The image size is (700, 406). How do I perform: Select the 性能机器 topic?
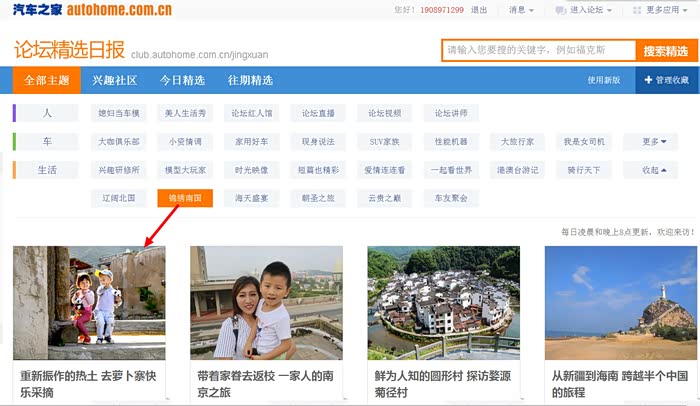coord(451,142)
